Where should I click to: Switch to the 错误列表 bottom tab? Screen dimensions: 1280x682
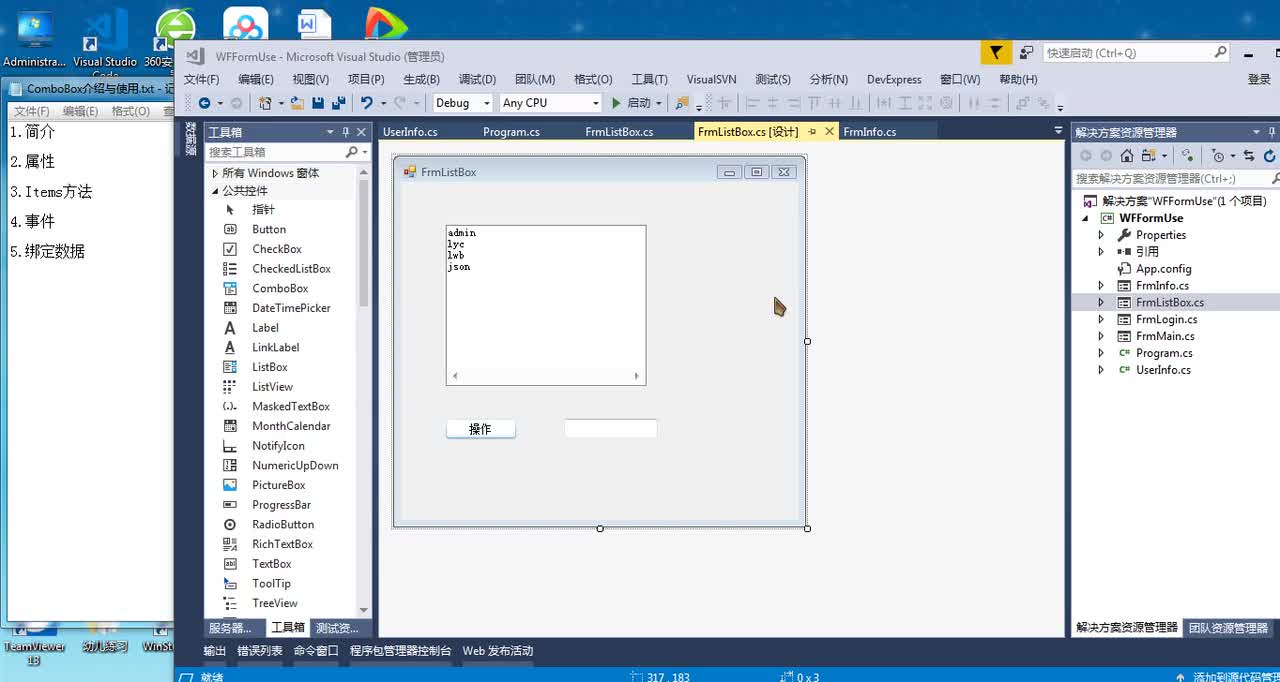[260, 651]
